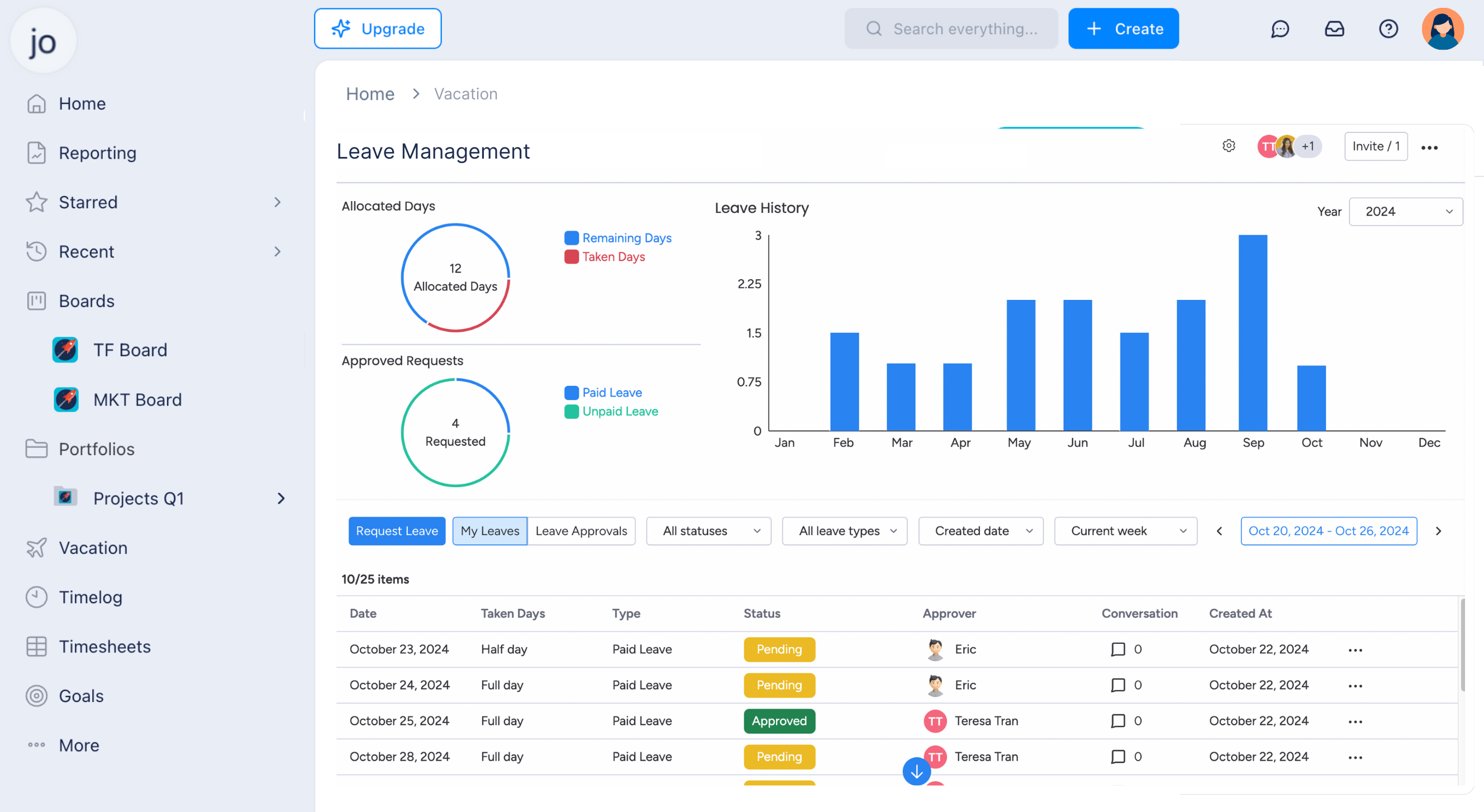Click the Request Leave button
The width and height of the screenshot is (1484, 812).
[396, 531]
